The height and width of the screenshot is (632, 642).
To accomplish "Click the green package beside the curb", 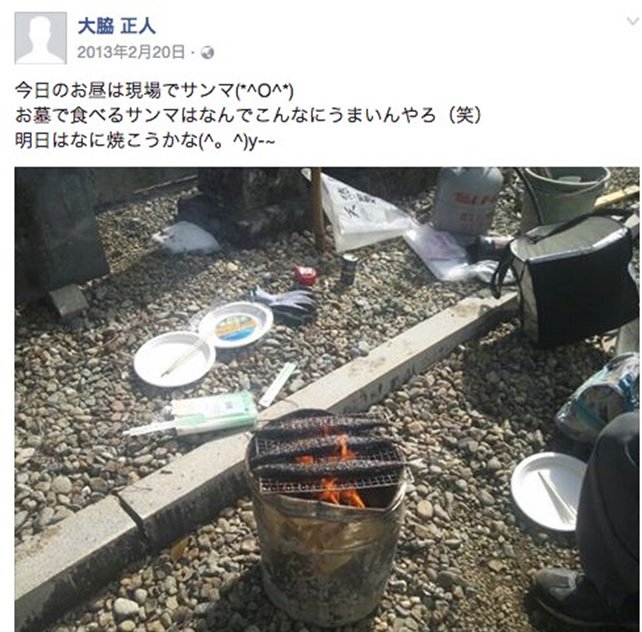I will 215,411.
